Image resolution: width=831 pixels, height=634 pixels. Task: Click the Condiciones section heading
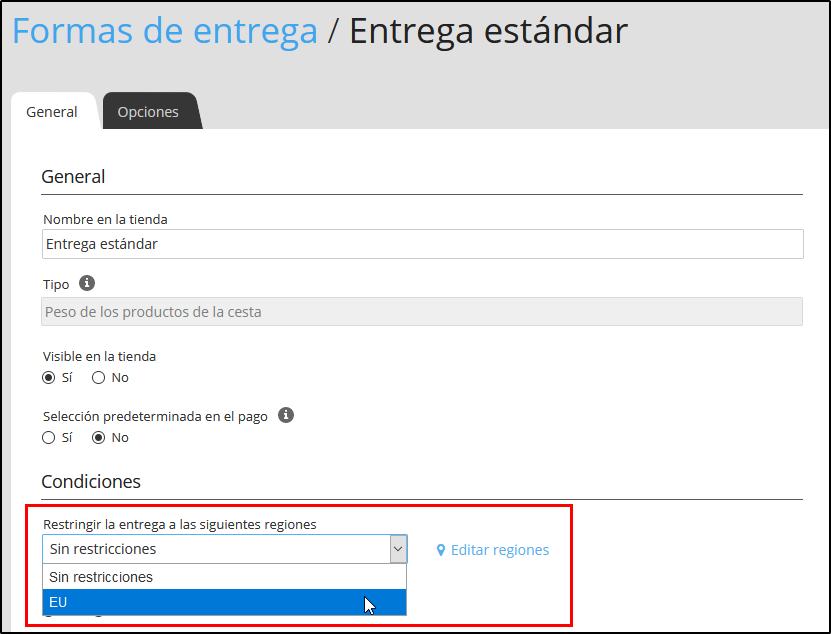[91, 482]
